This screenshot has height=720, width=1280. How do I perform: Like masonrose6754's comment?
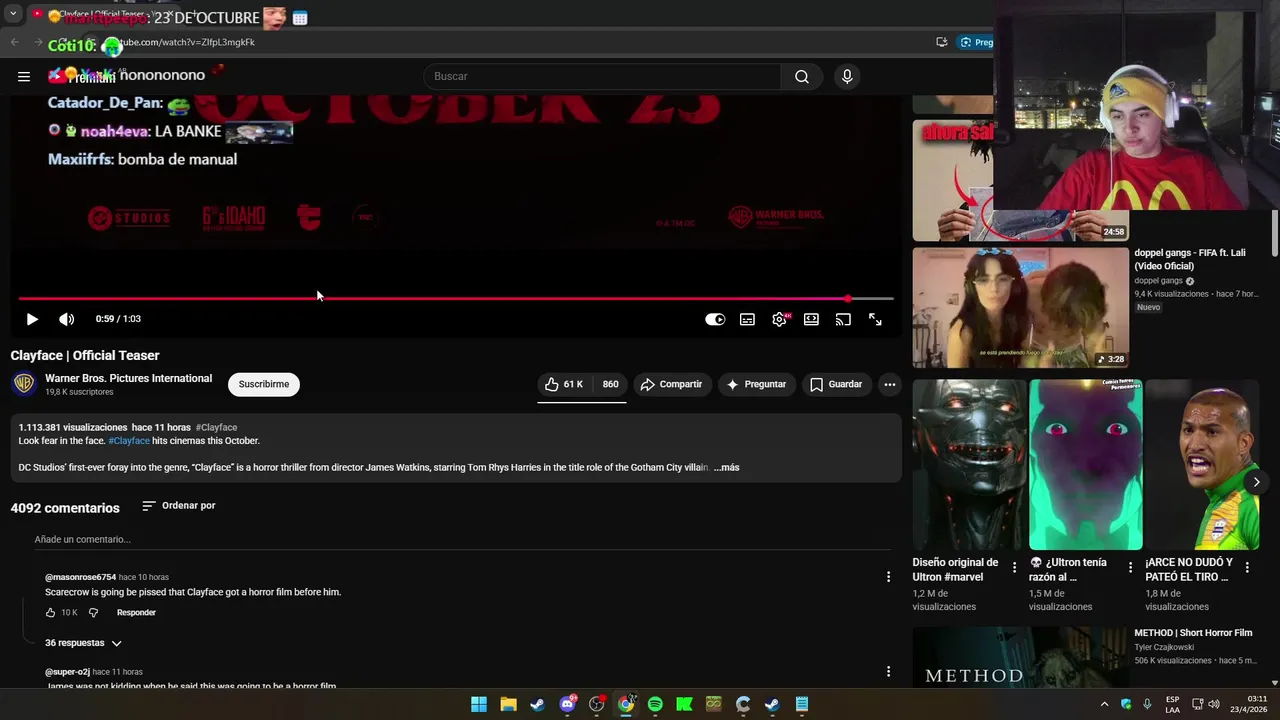click(x=50, y=613)
